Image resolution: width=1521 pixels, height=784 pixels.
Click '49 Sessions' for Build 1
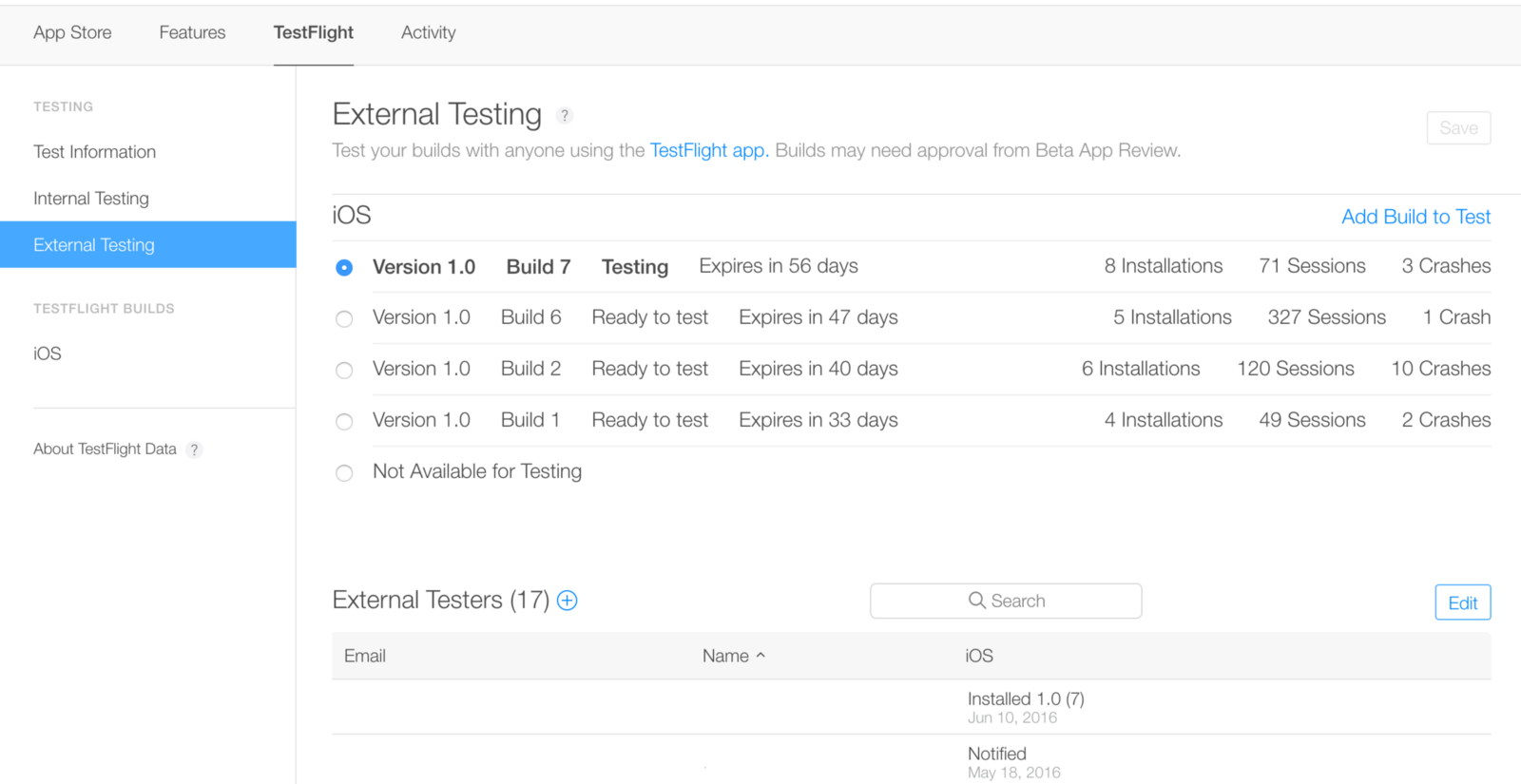coord(1313,420)
